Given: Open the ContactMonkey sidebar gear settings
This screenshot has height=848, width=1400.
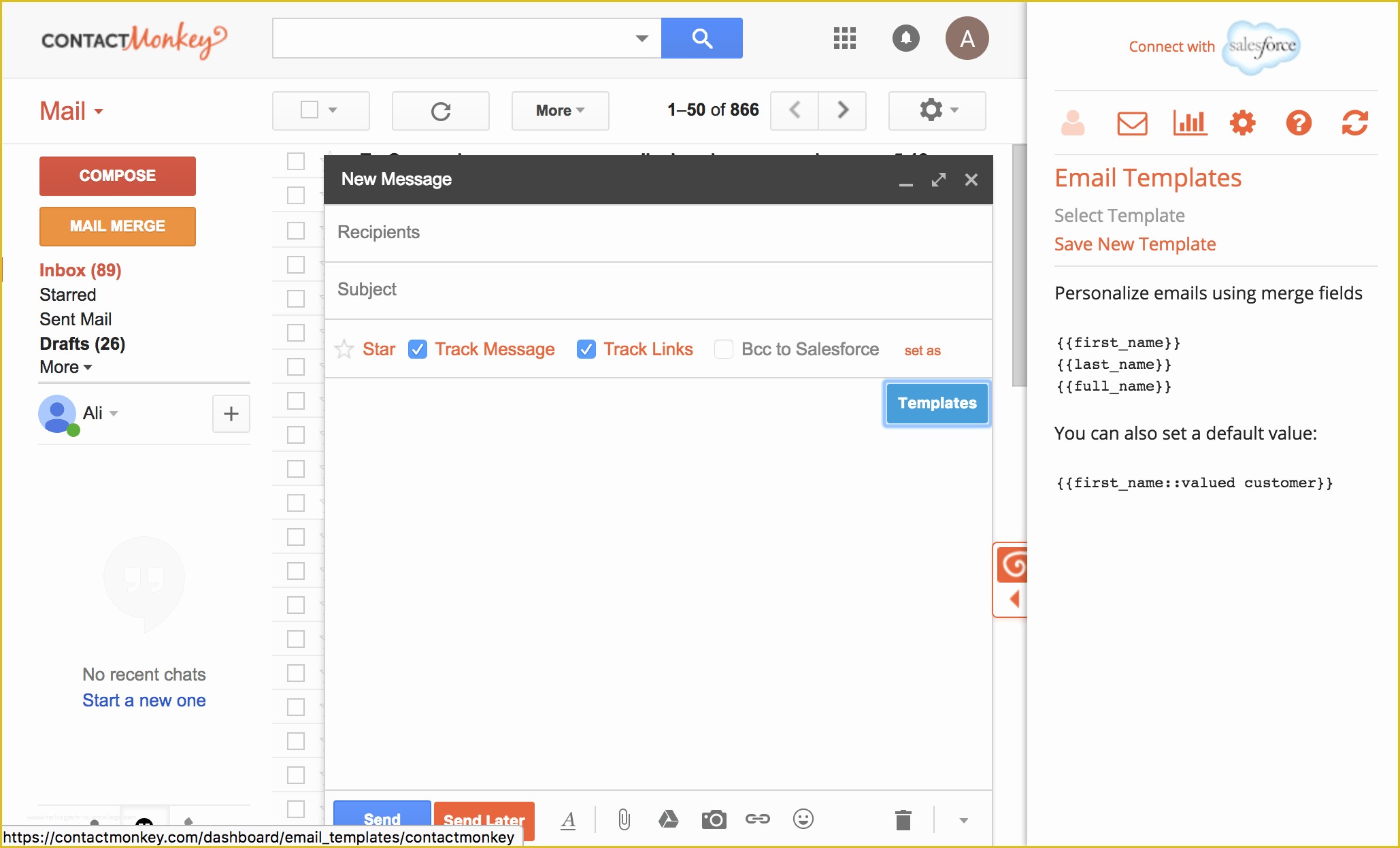Looking at the screenshot, I should pos(1242,123).
